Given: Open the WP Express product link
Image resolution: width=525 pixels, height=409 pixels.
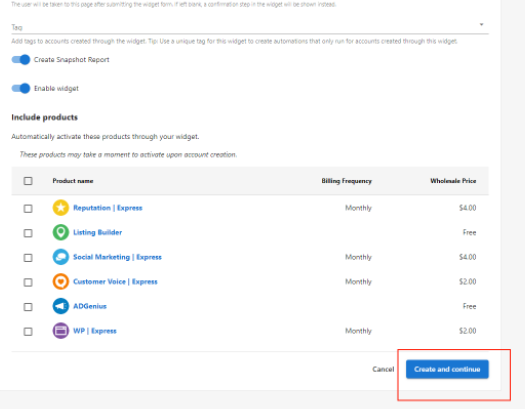Looking at the screenshot, I should (95, 331).
